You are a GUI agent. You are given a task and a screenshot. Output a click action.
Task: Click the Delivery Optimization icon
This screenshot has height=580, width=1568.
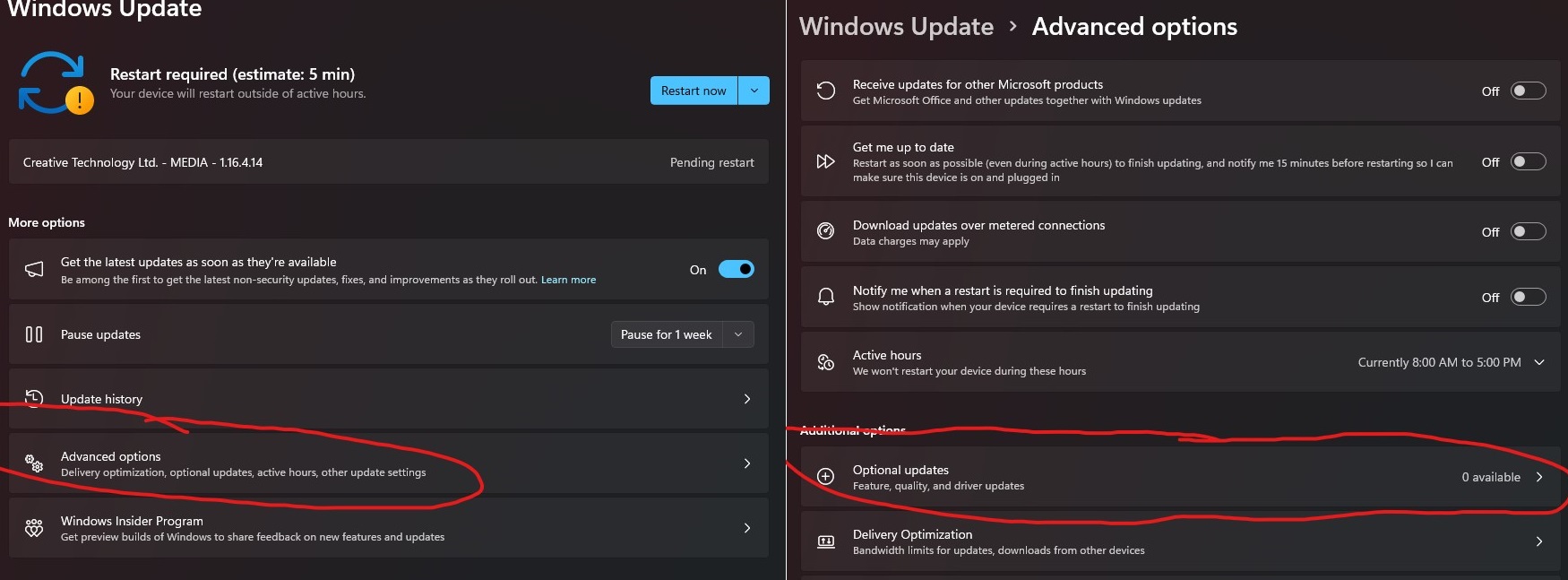(x=826, y=541)
